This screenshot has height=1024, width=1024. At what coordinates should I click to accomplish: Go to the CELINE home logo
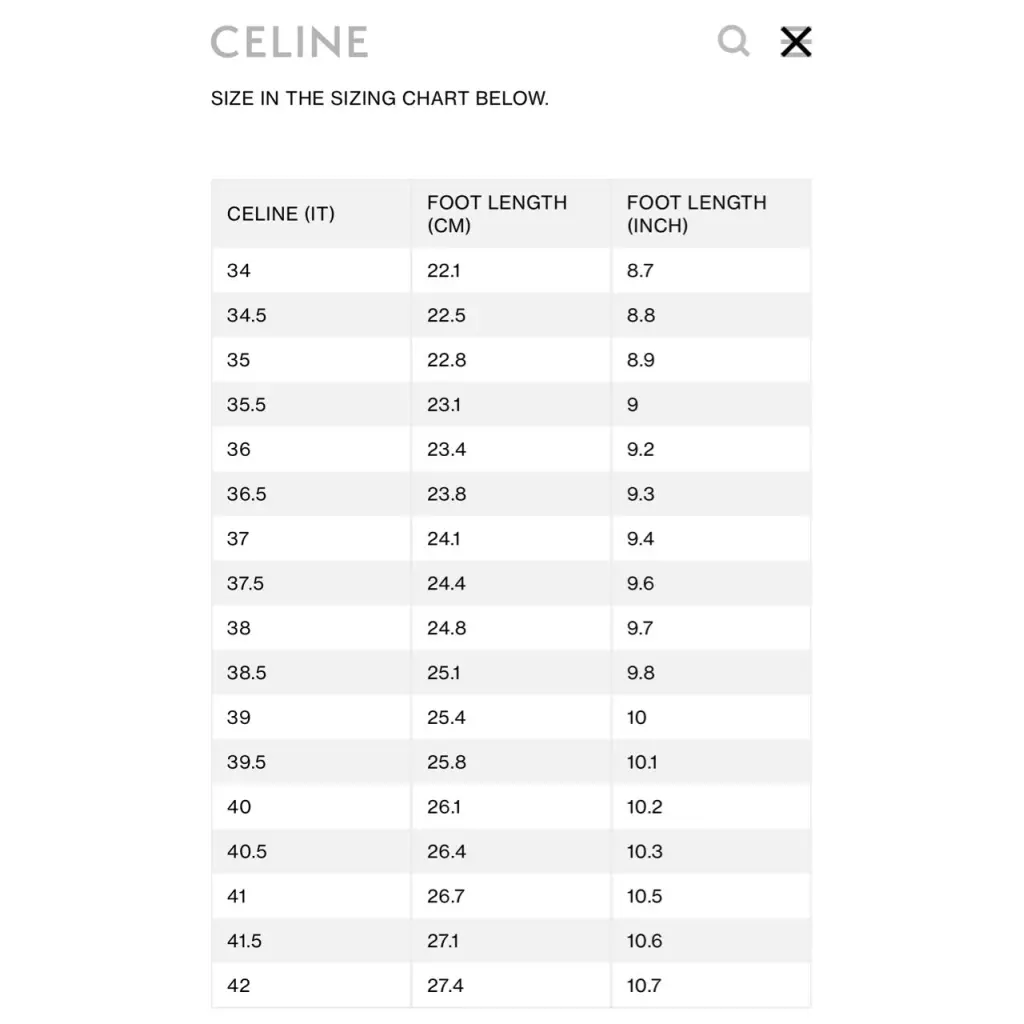click(x=289, y=42)
